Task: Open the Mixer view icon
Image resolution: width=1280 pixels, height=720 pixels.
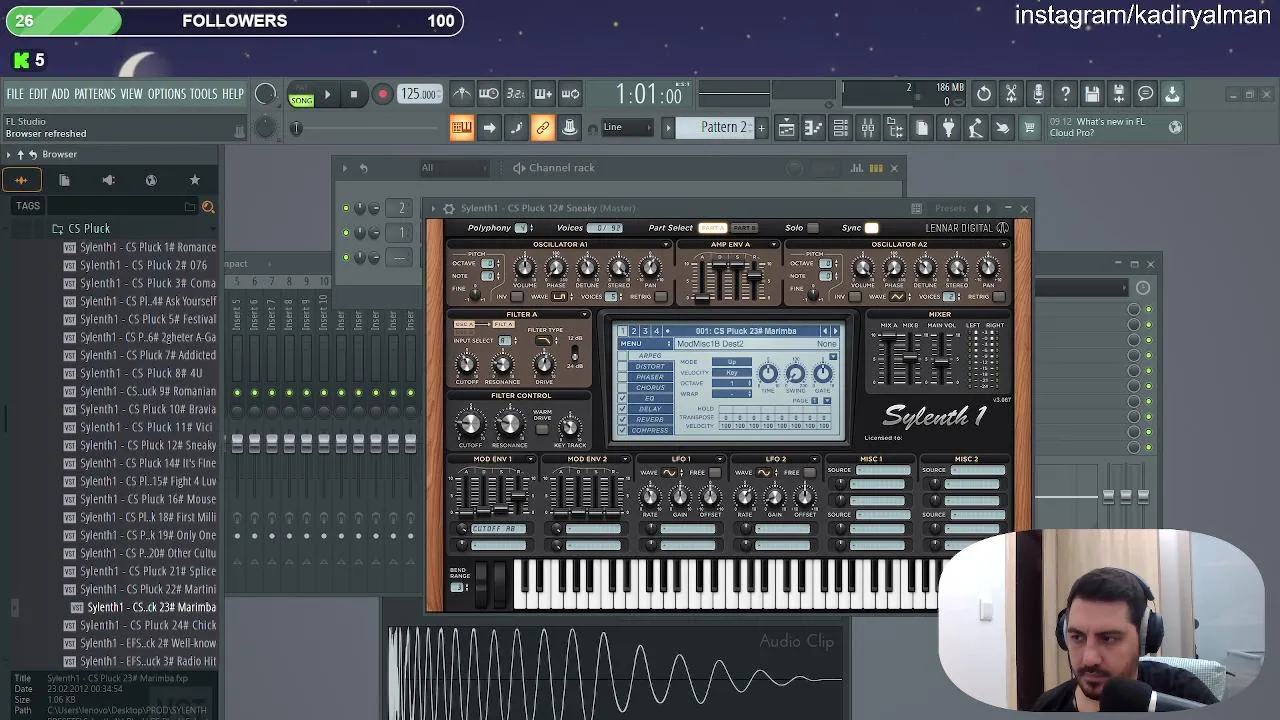Action: [x=867, y=128]
